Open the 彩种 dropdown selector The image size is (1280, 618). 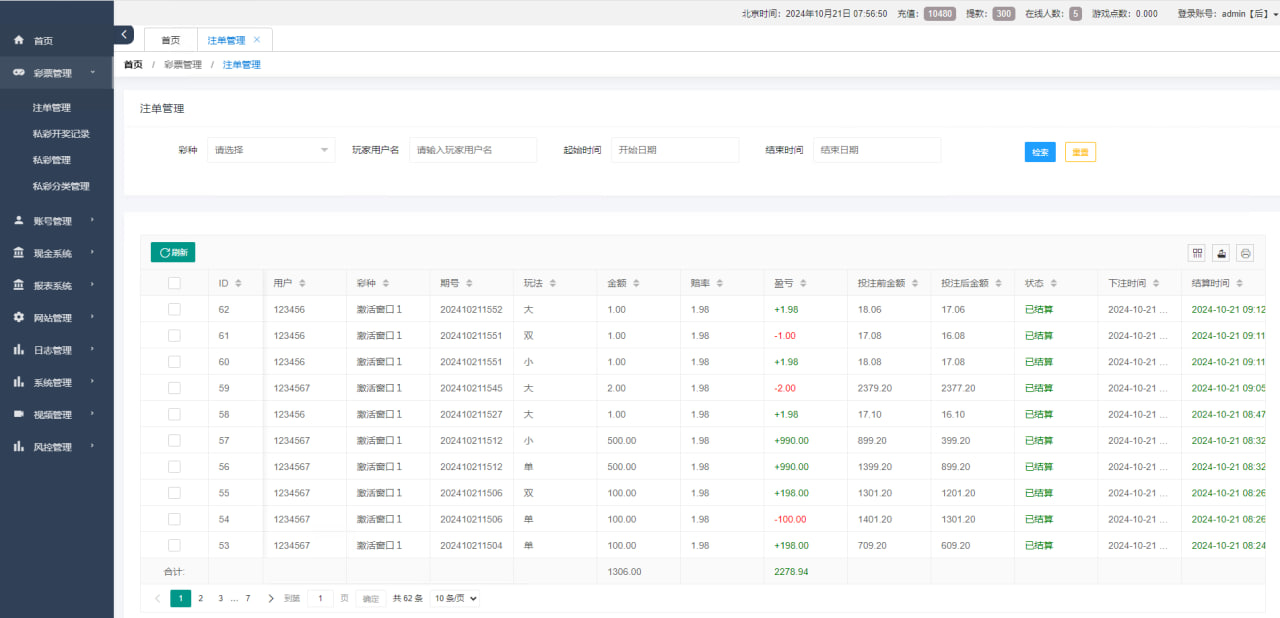tap(271, 150)
